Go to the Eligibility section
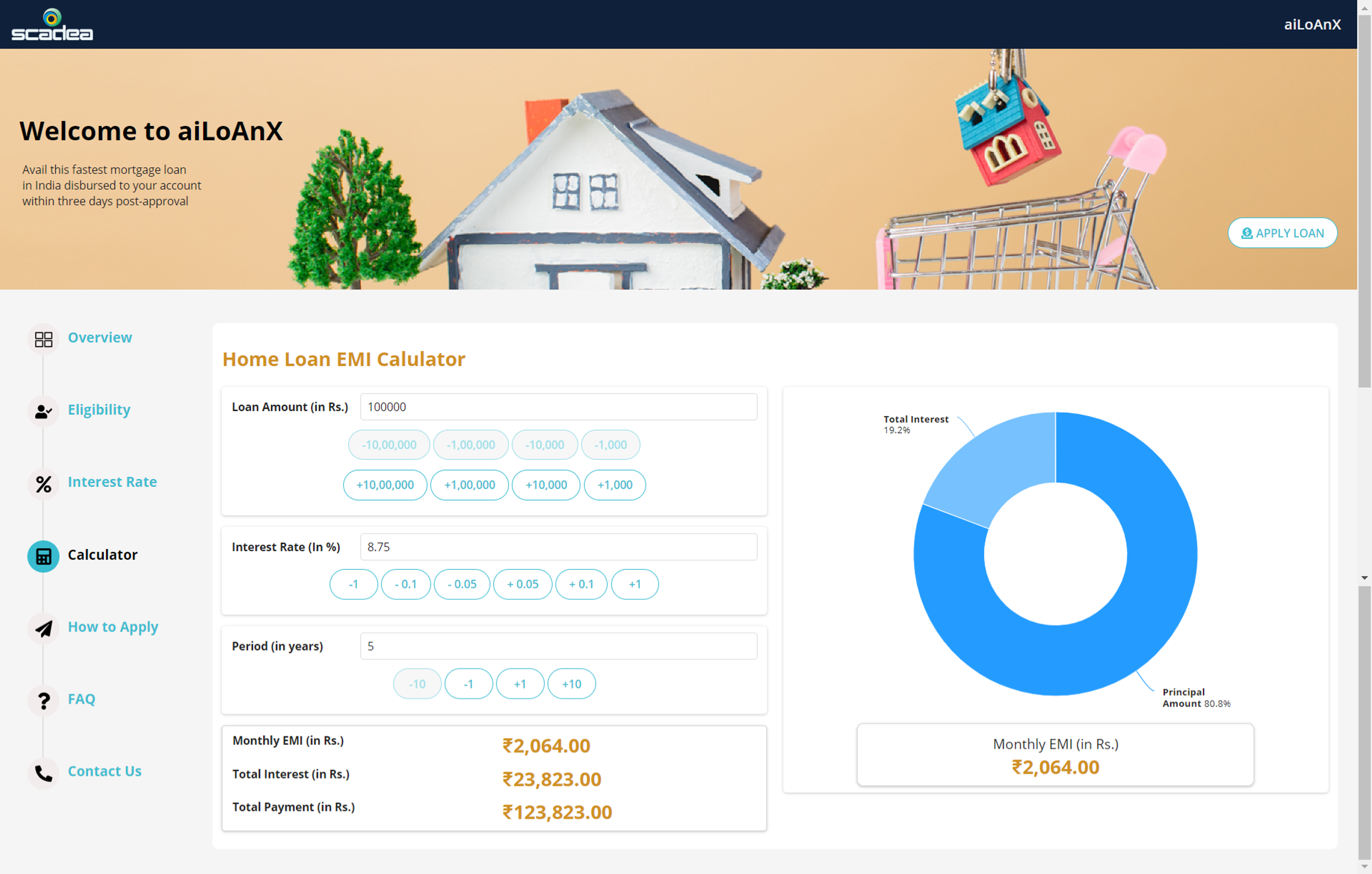Screen dimensions: 1372x874 (x=99, y=409)
